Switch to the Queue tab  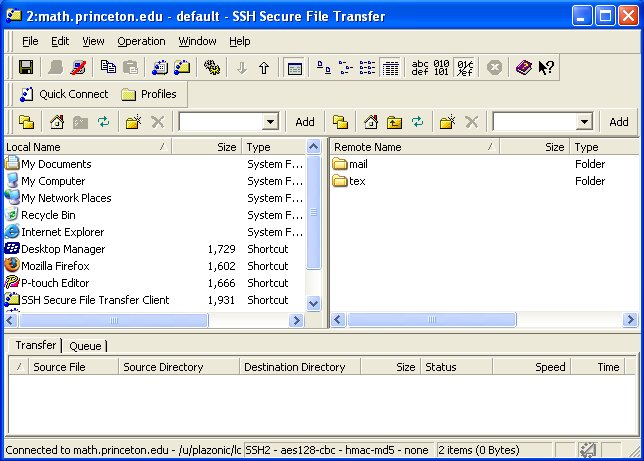tap(85, 346)
